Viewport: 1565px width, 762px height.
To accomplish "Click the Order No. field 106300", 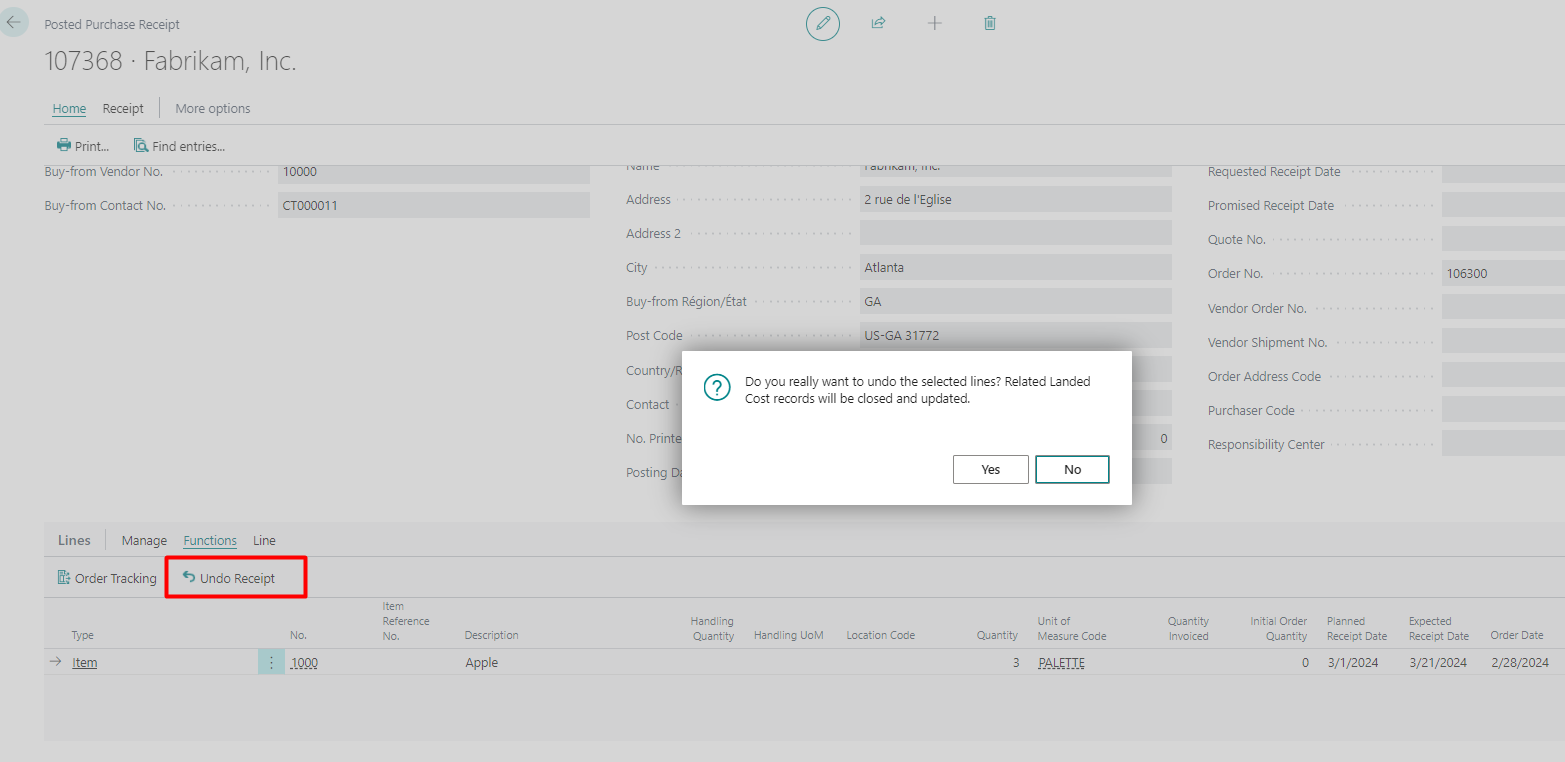I will click(1500, 273).
